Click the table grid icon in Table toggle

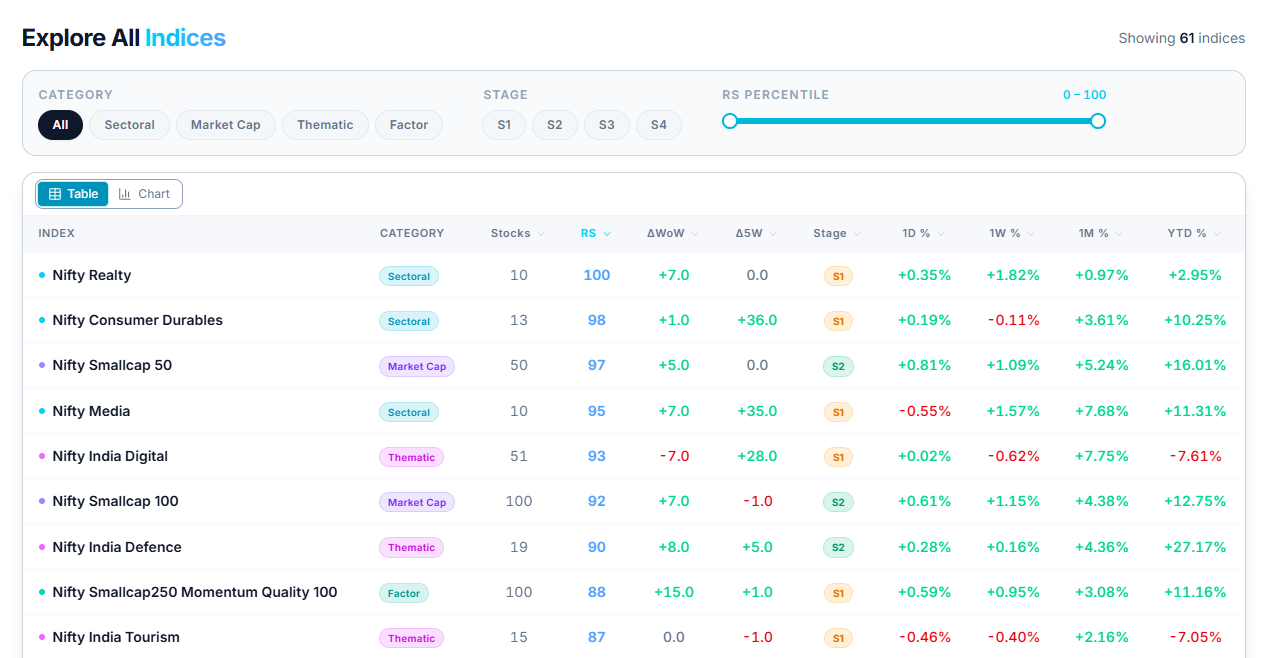tap(55, 194)
